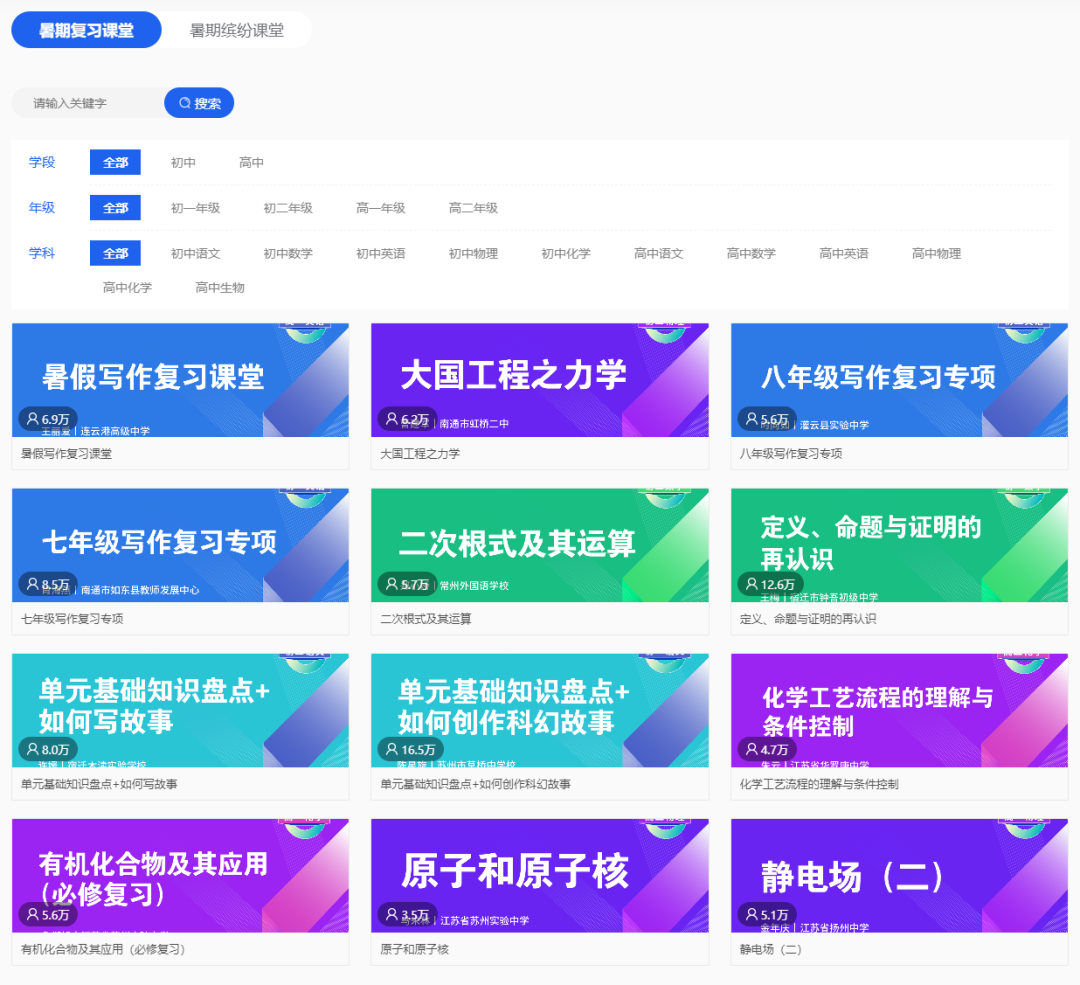This screenshot has height=985, width=1080.
Task: Select 初中 under the 学段 filter
Action: 183,161
